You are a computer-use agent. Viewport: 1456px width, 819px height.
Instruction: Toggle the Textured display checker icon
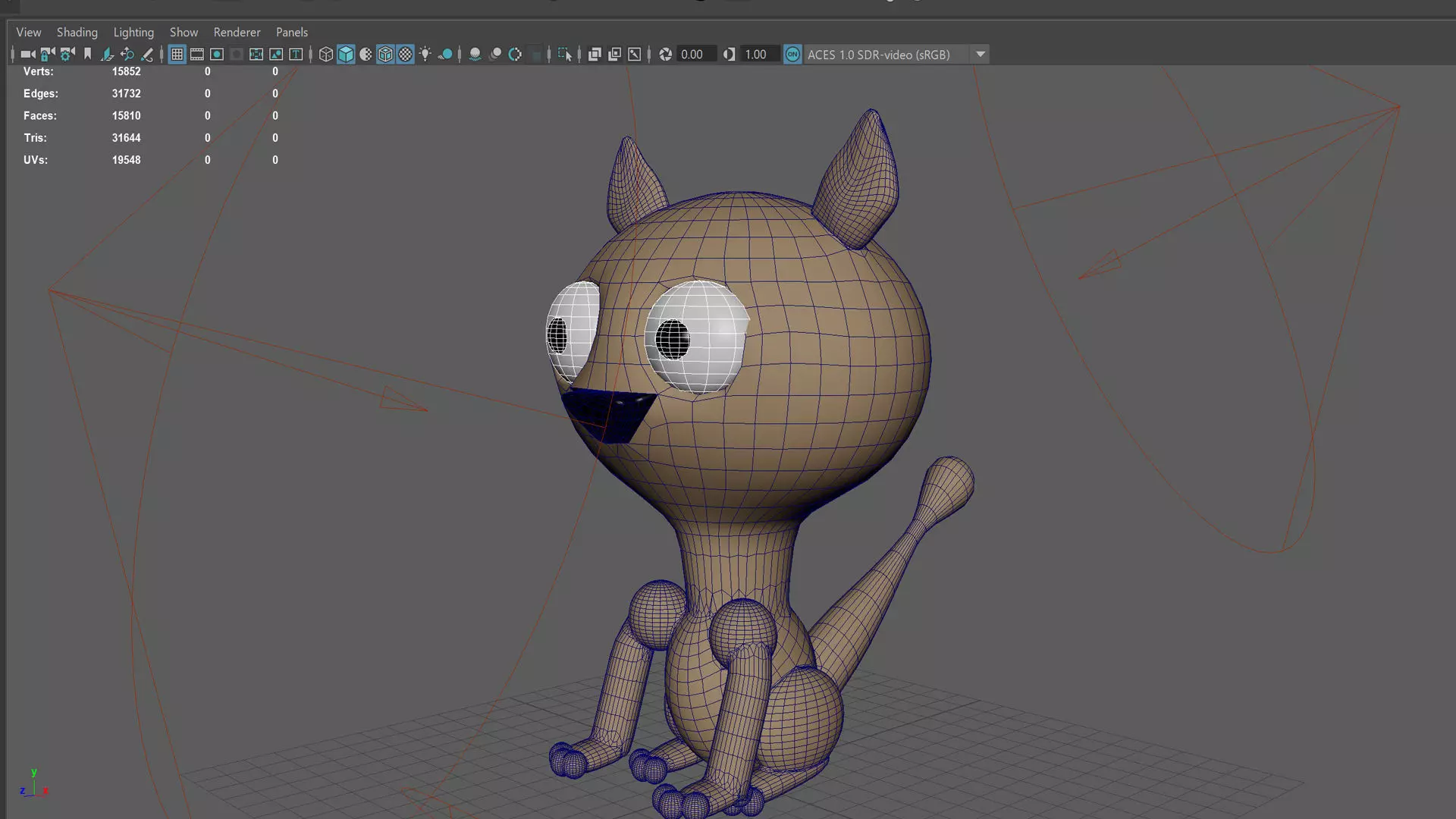[406, 55]
